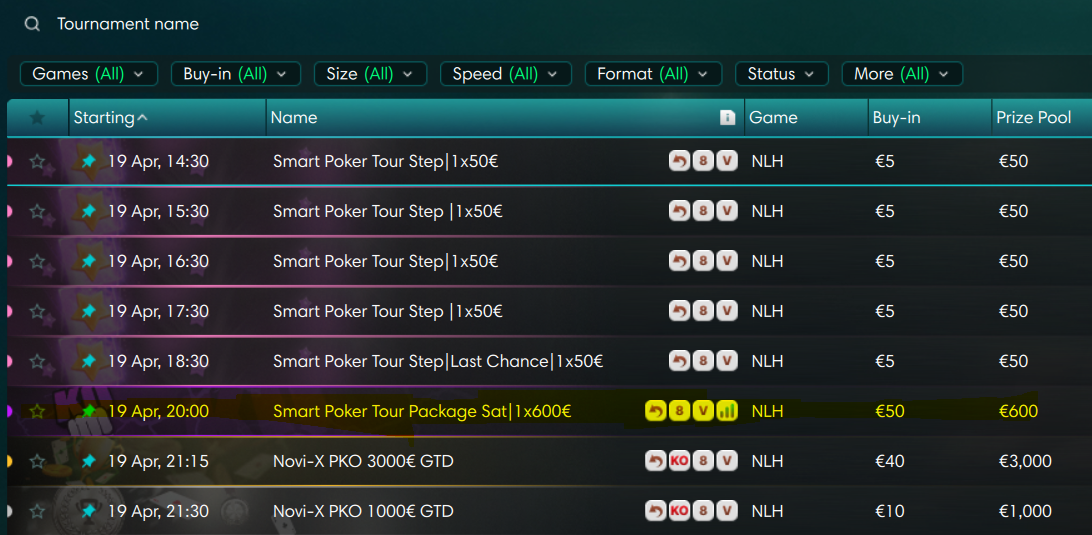1092x535 pixels.
Task: Click the bar chart icon on Package Sat row
Action: 727,411
